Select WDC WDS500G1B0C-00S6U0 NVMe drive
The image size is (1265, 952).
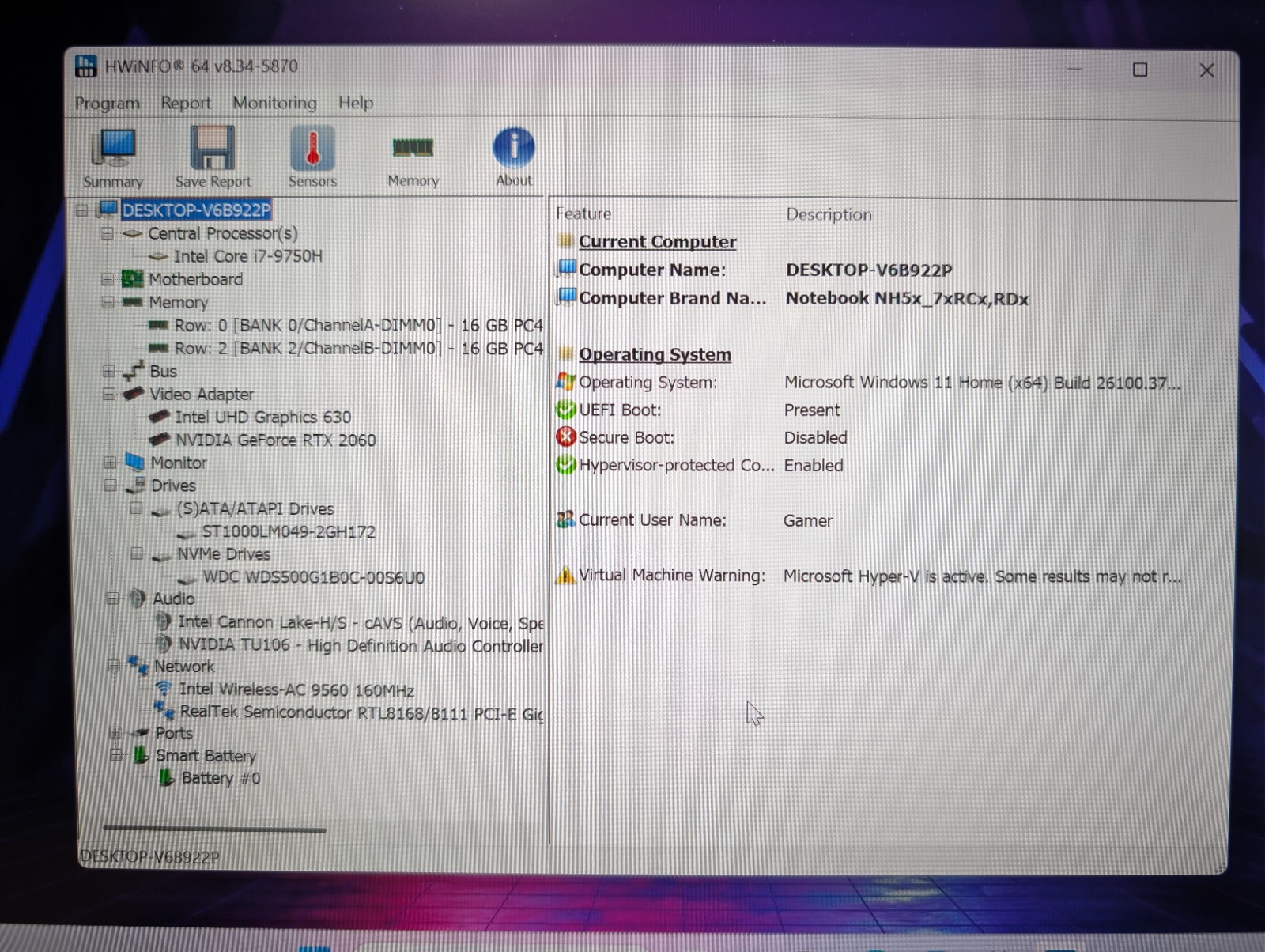tap(314, 577)
